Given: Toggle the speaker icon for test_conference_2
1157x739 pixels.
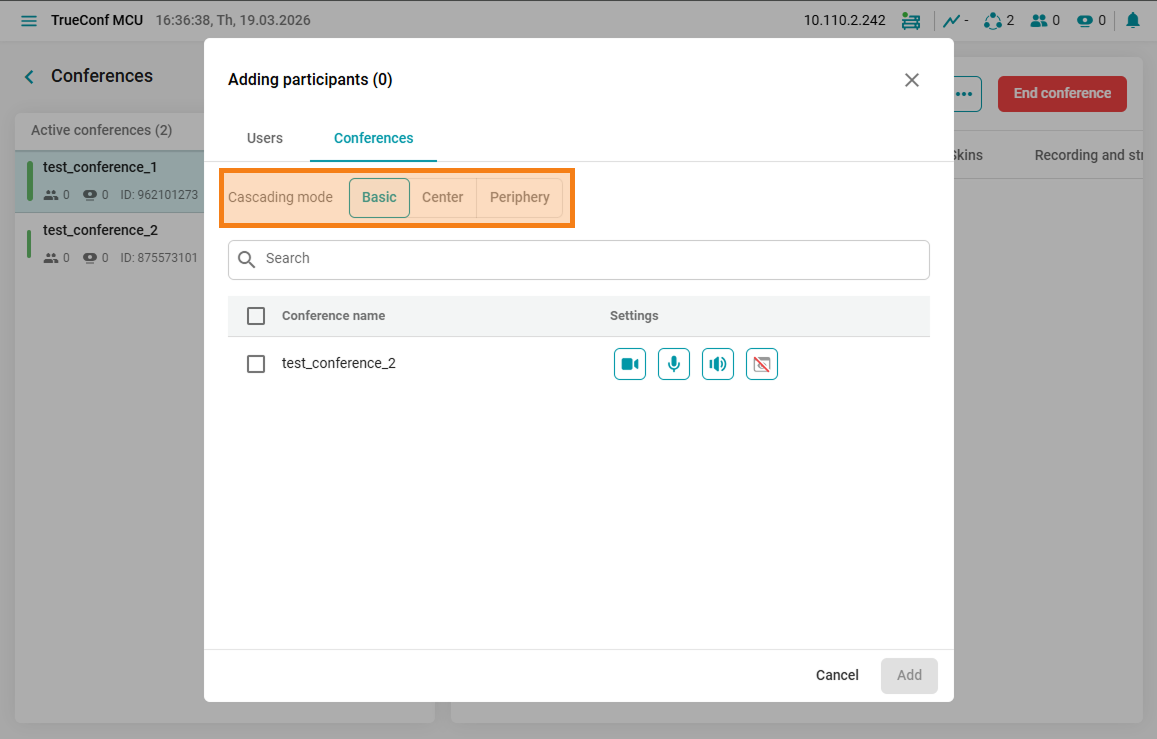Looking at the screenshot, I should (x=718, y=364).
